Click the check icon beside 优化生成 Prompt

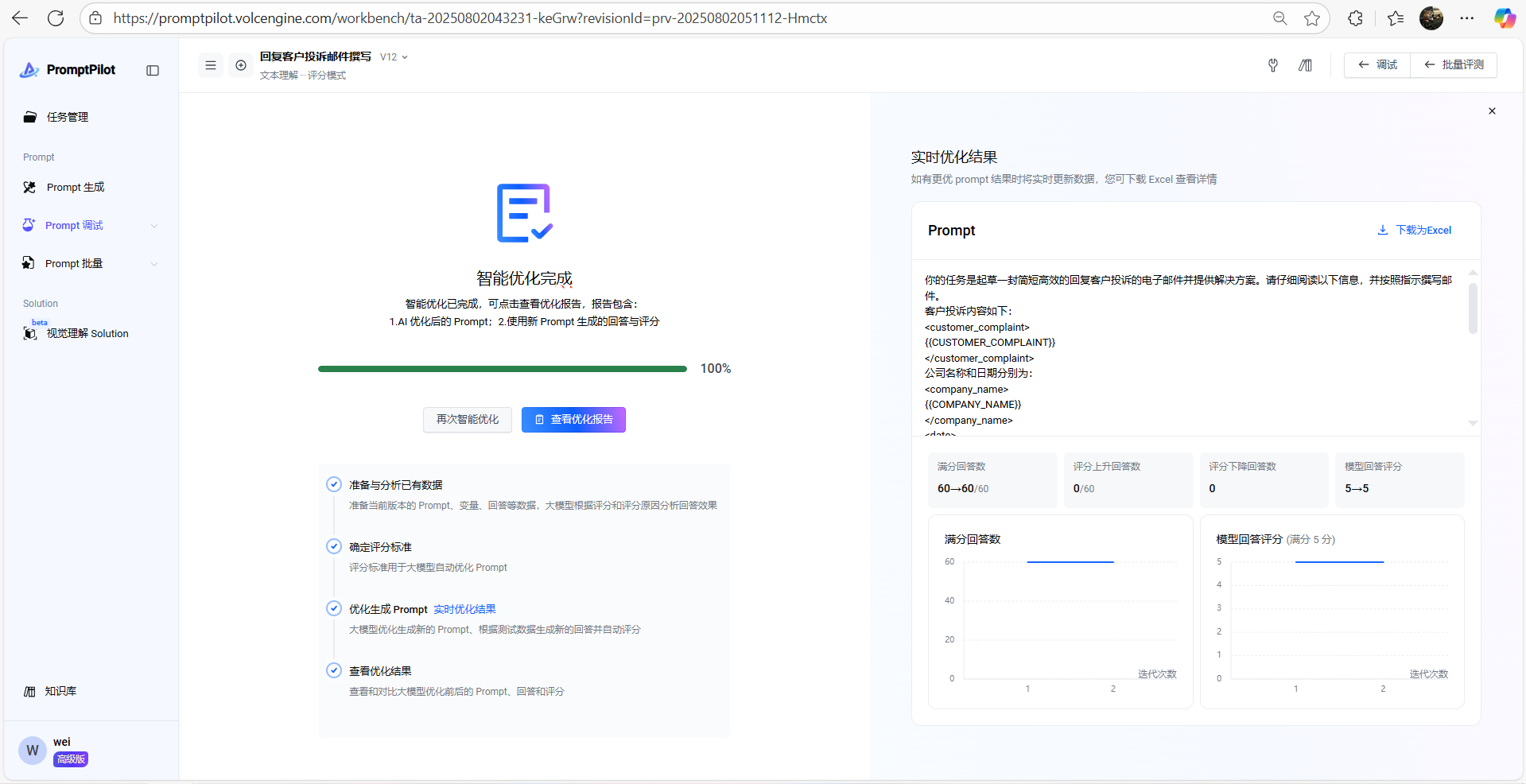pyautogui.click(x=334, y=608)
